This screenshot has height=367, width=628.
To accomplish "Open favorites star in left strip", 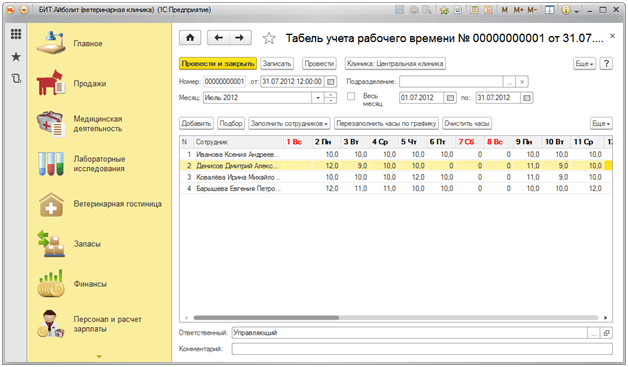I will coord(16,56).
